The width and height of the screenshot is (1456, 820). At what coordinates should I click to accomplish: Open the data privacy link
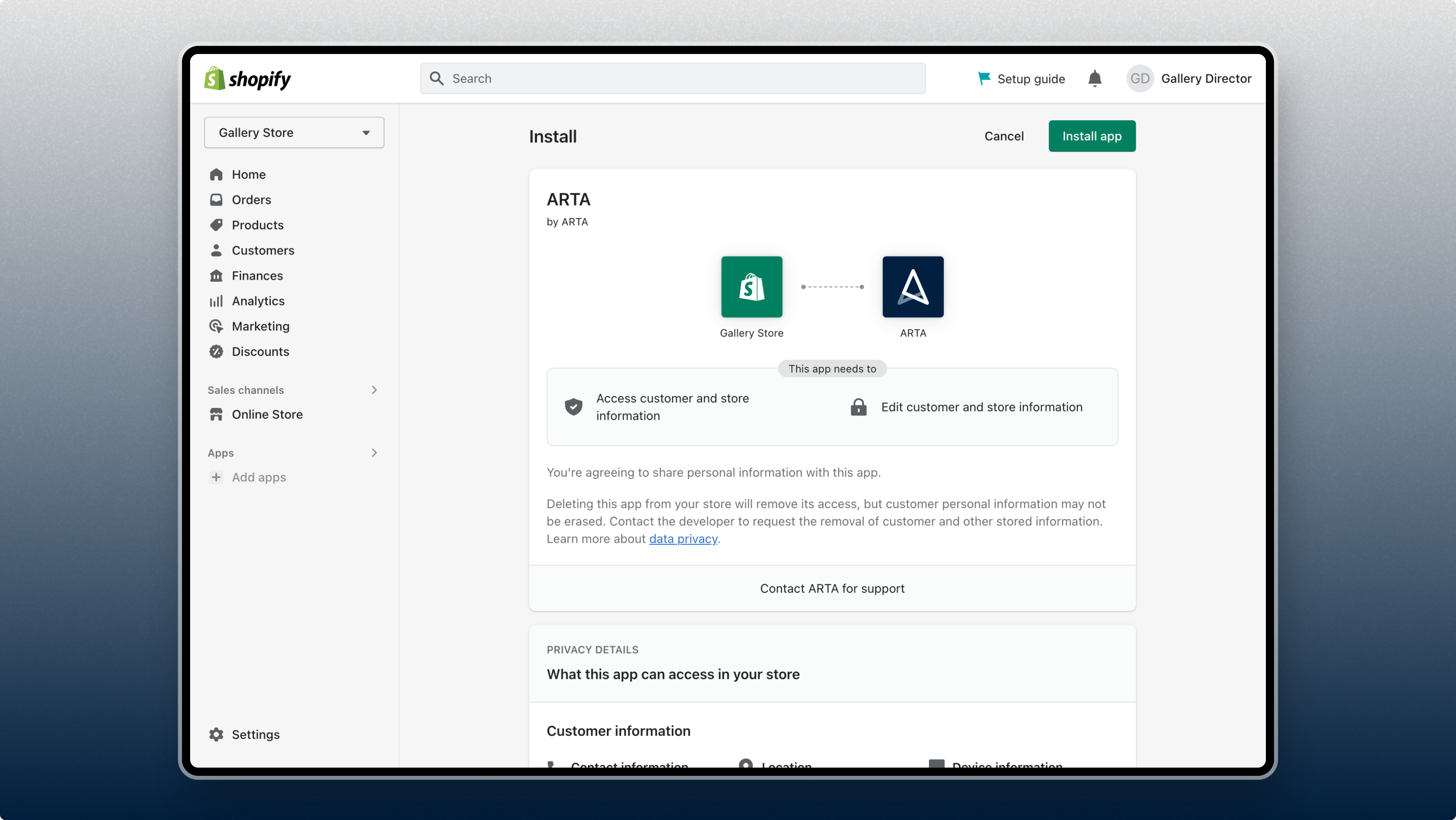tap(683, 538)
